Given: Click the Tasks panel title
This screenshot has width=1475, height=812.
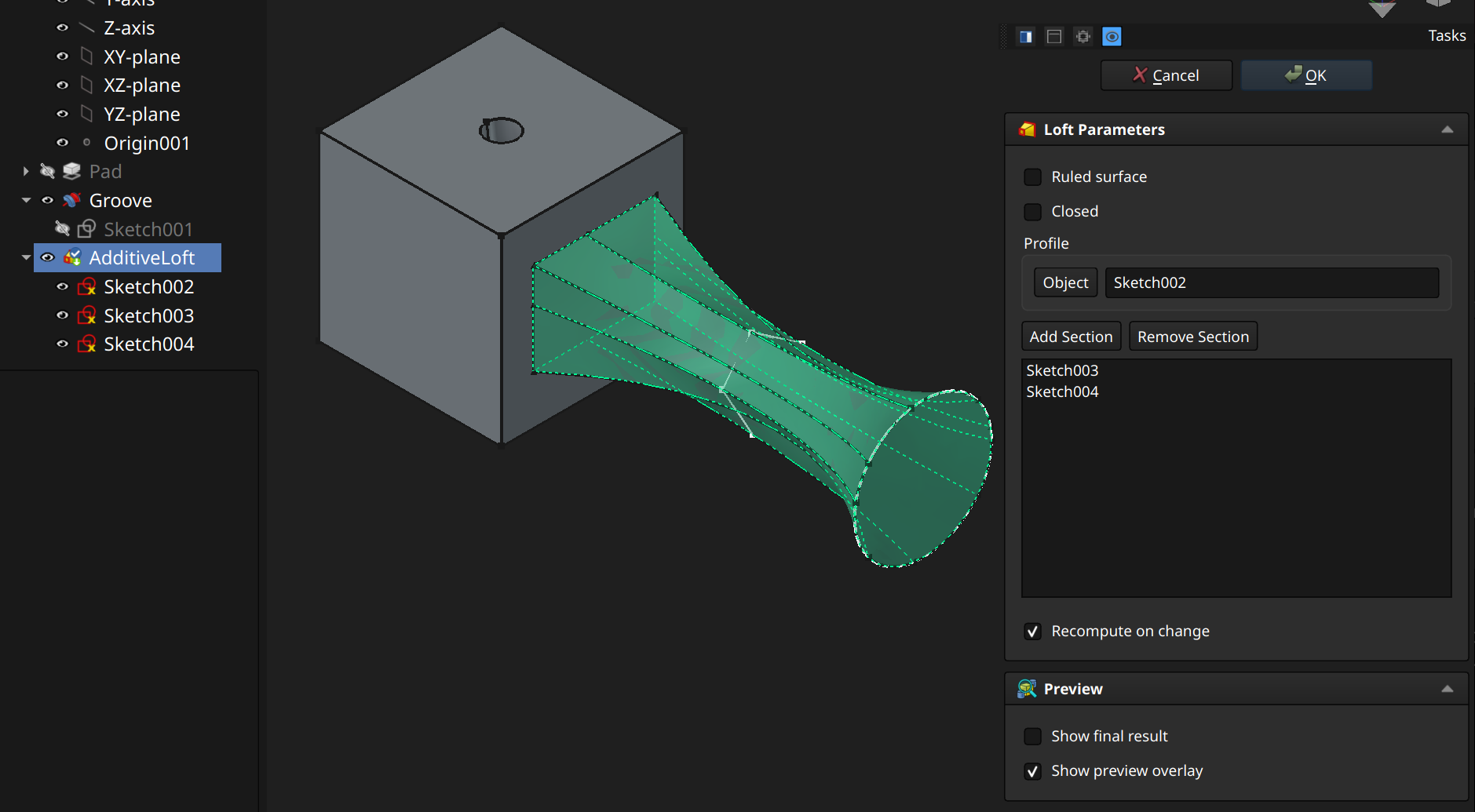Looking at the screenshot, I should tap(1447, 35).
